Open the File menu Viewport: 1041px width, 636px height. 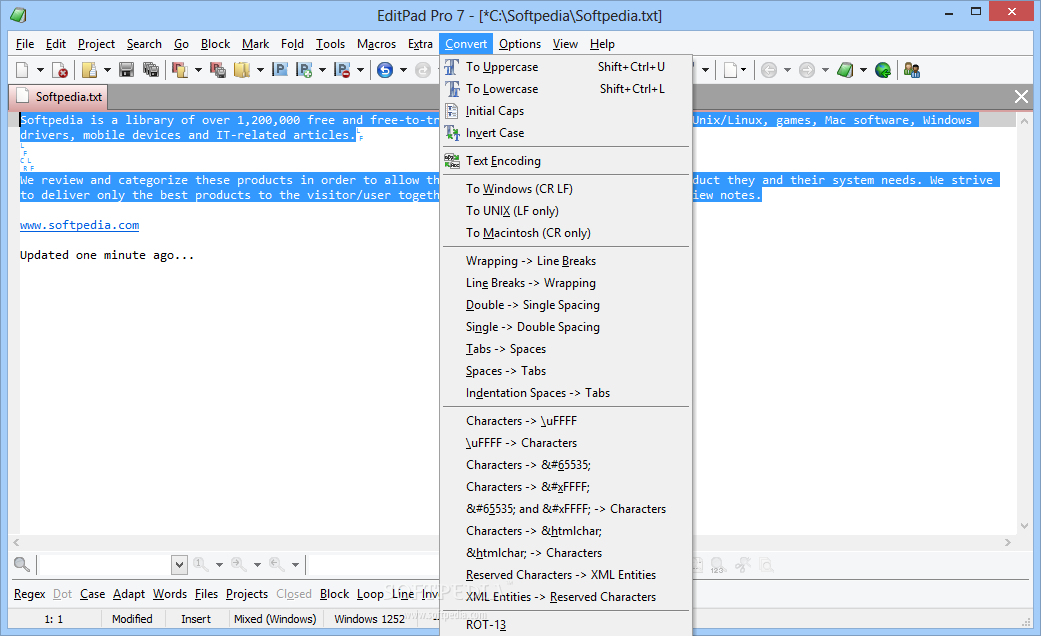pyautogui.click(x=25, y=44)
